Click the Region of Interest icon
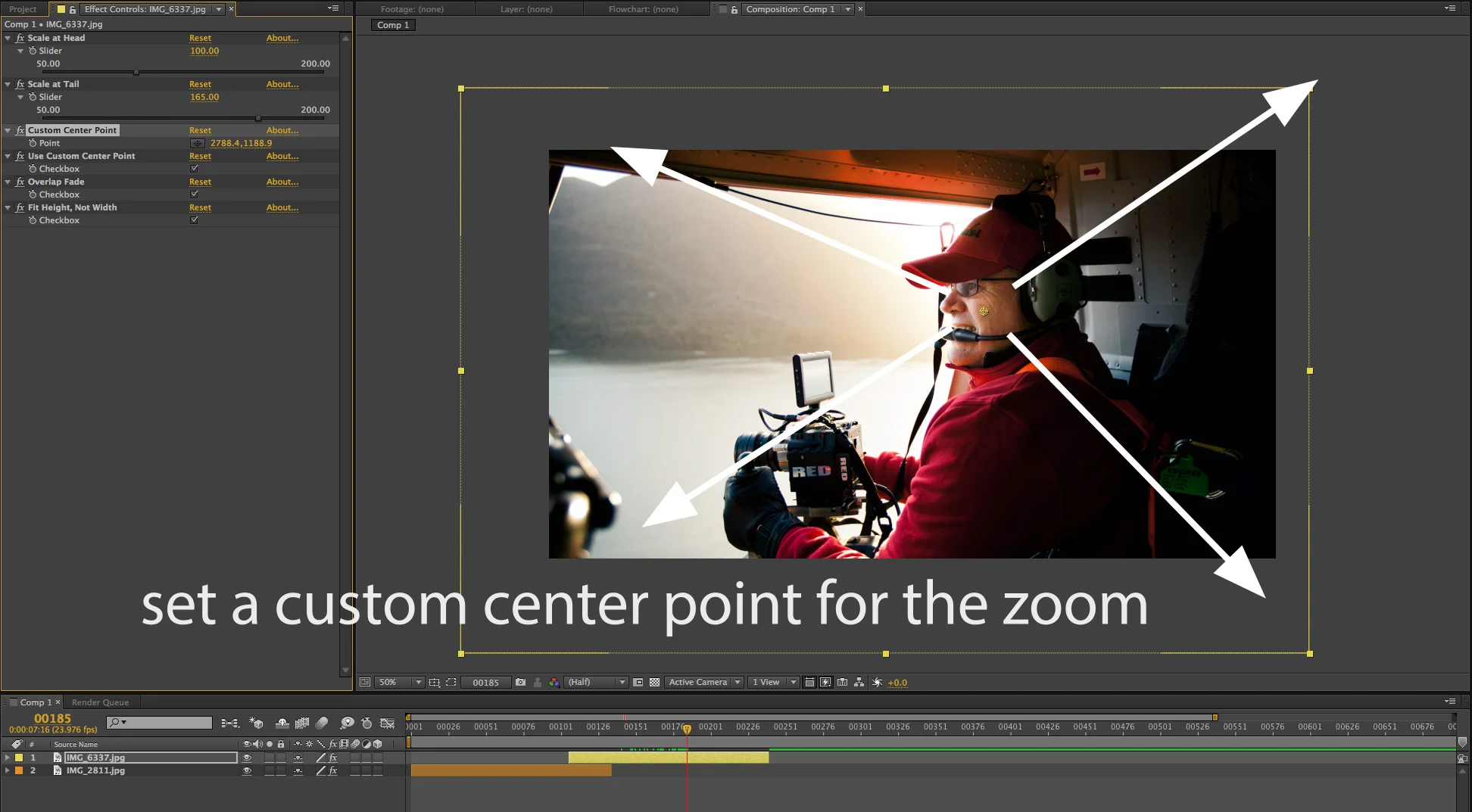 click(x=451, y=682)
